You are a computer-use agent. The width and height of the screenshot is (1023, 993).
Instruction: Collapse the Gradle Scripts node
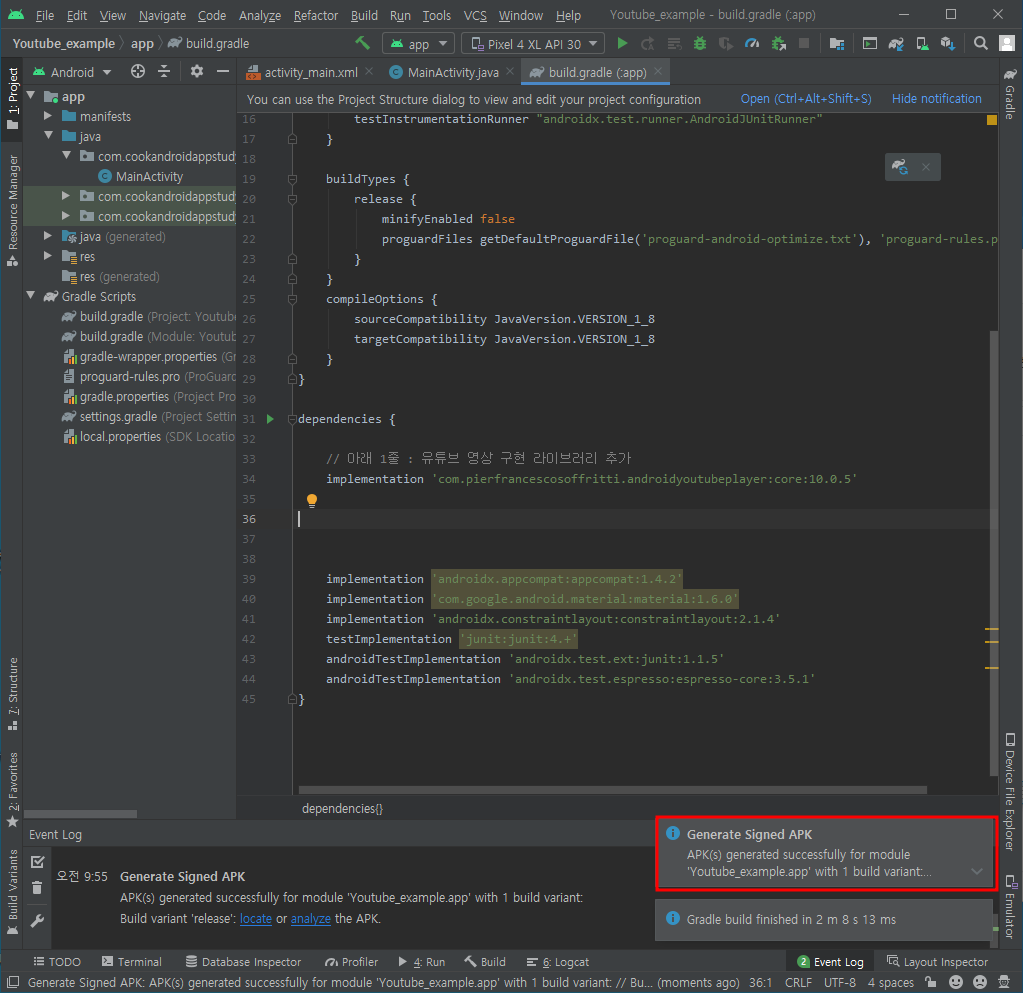tap(31, 296)
